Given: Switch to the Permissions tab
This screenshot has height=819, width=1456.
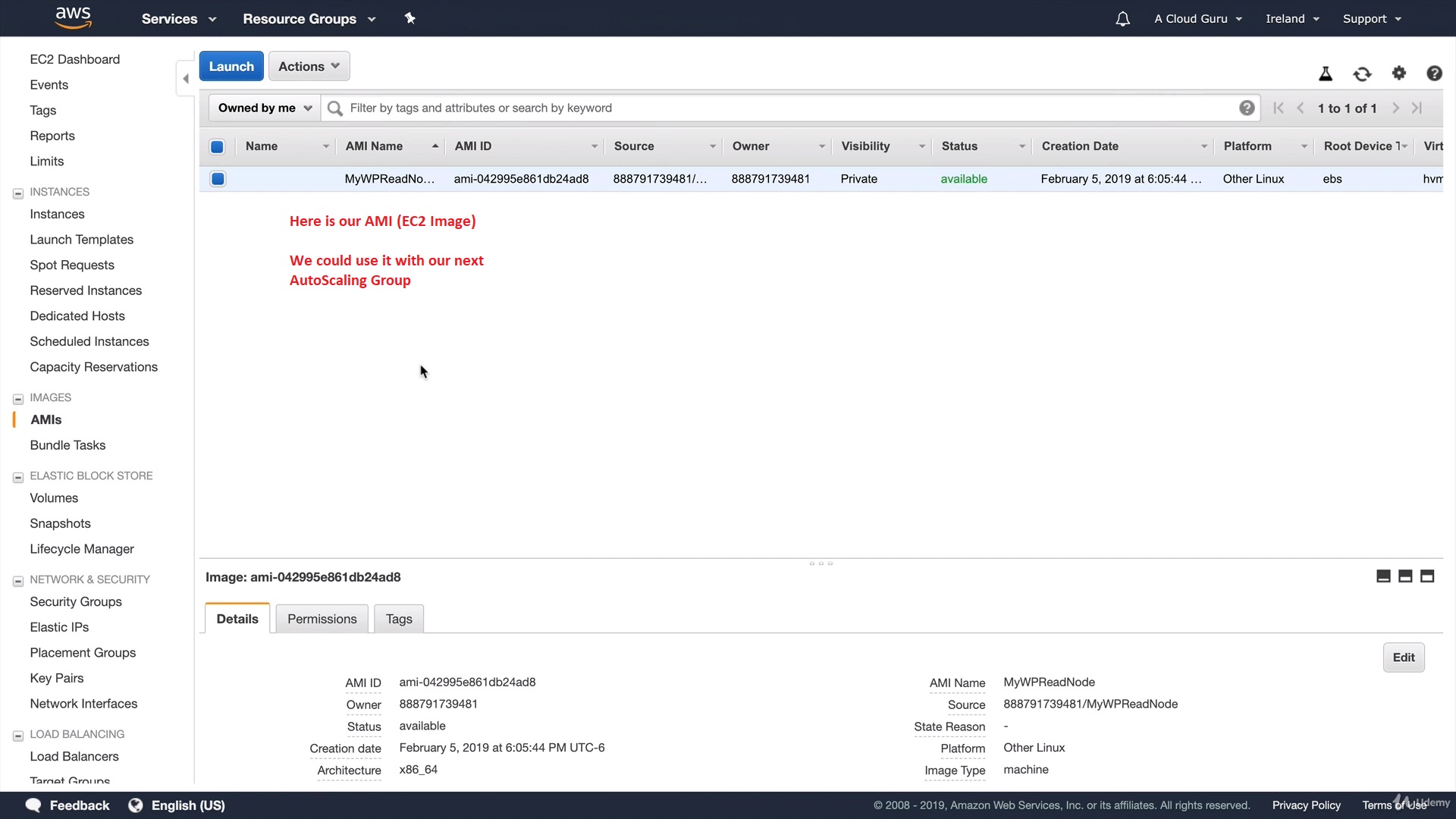Looking at the screenshot, I should [x=322, y=619].
